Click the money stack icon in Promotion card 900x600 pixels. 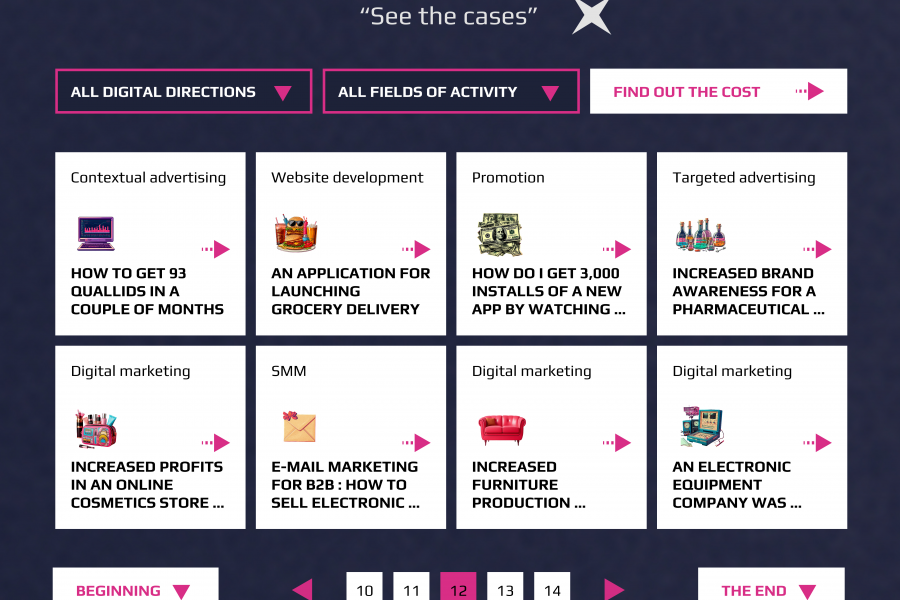pos(499,234)
